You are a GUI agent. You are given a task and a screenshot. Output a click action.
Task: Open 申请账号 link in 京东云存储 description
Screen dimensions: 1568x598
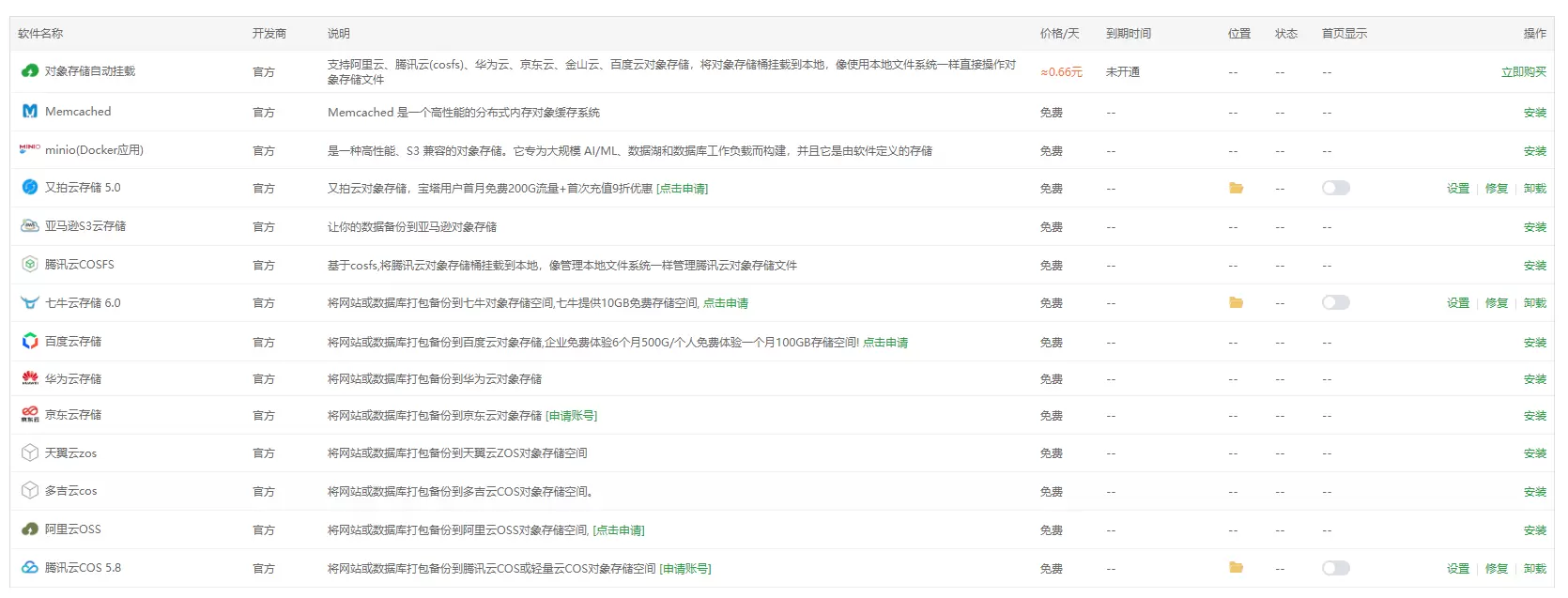tap(571, 416)
